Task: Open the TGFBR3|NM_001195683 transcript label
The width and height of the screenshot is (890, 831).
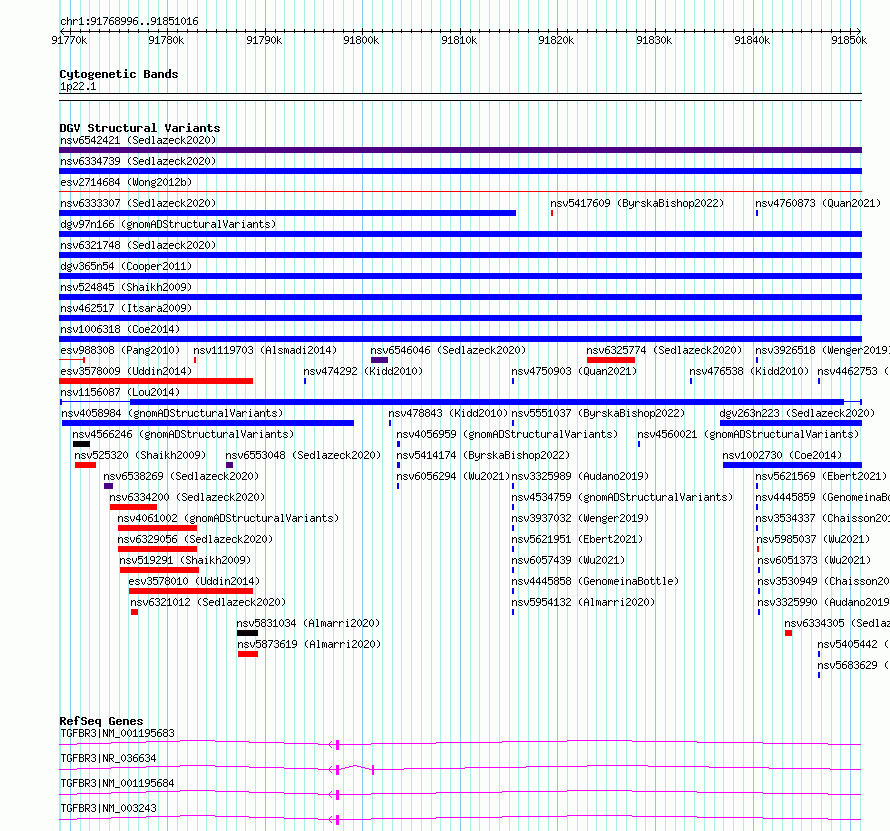Action: click(117, 733)
